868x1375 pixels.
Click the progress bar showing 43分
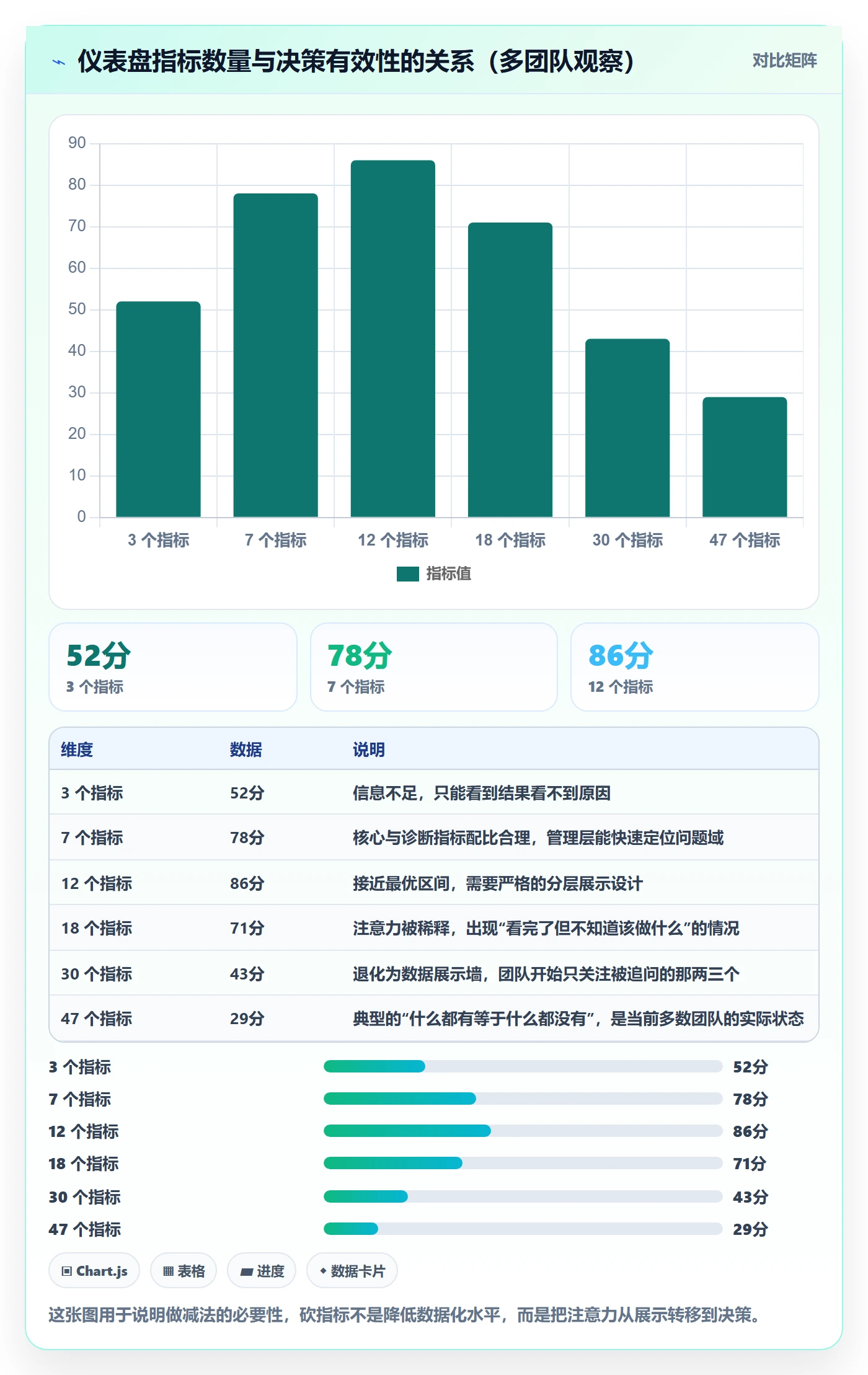click(523, 1196)
